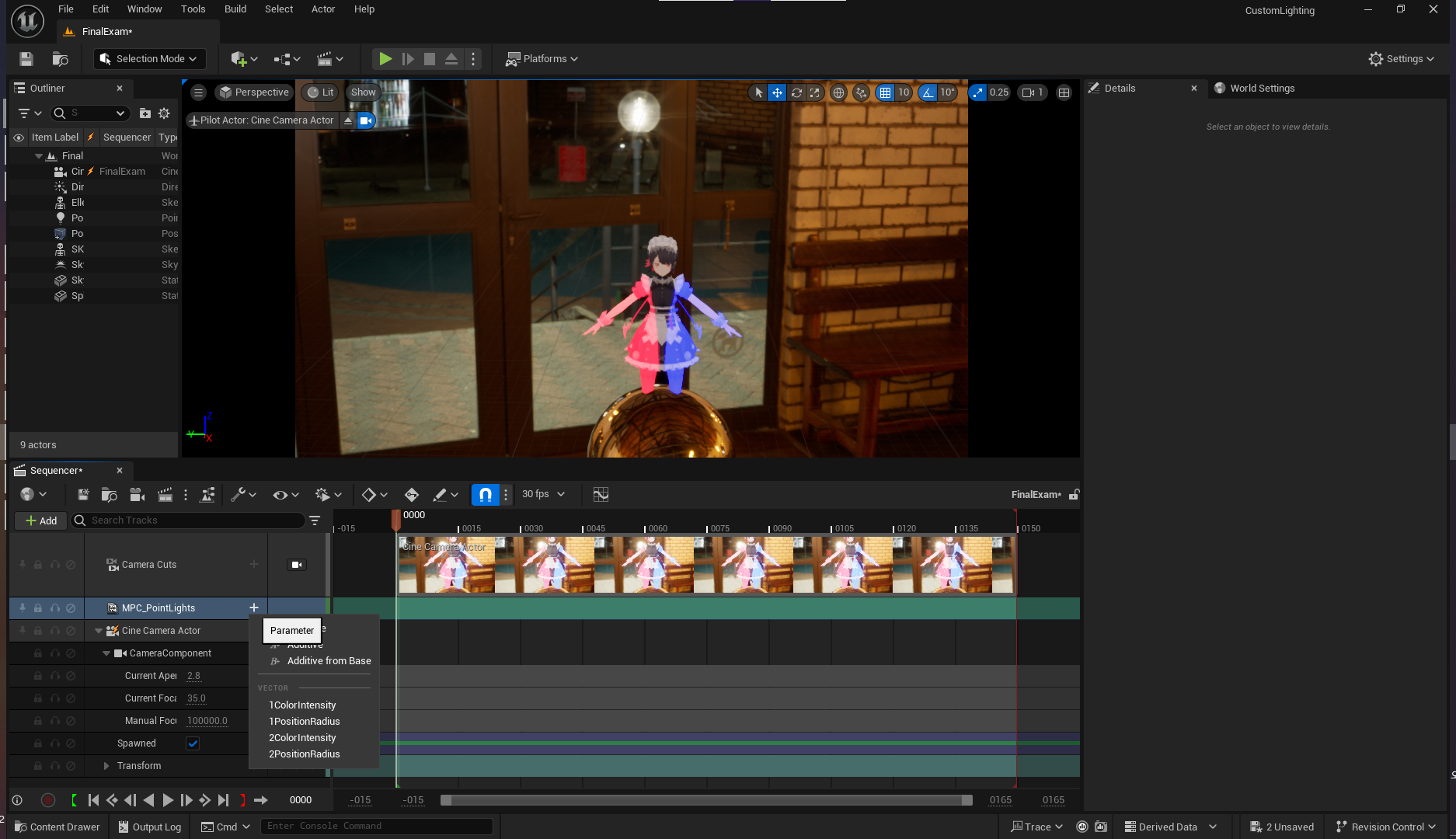Click the Outliner add folder icon

coord(145,113)
